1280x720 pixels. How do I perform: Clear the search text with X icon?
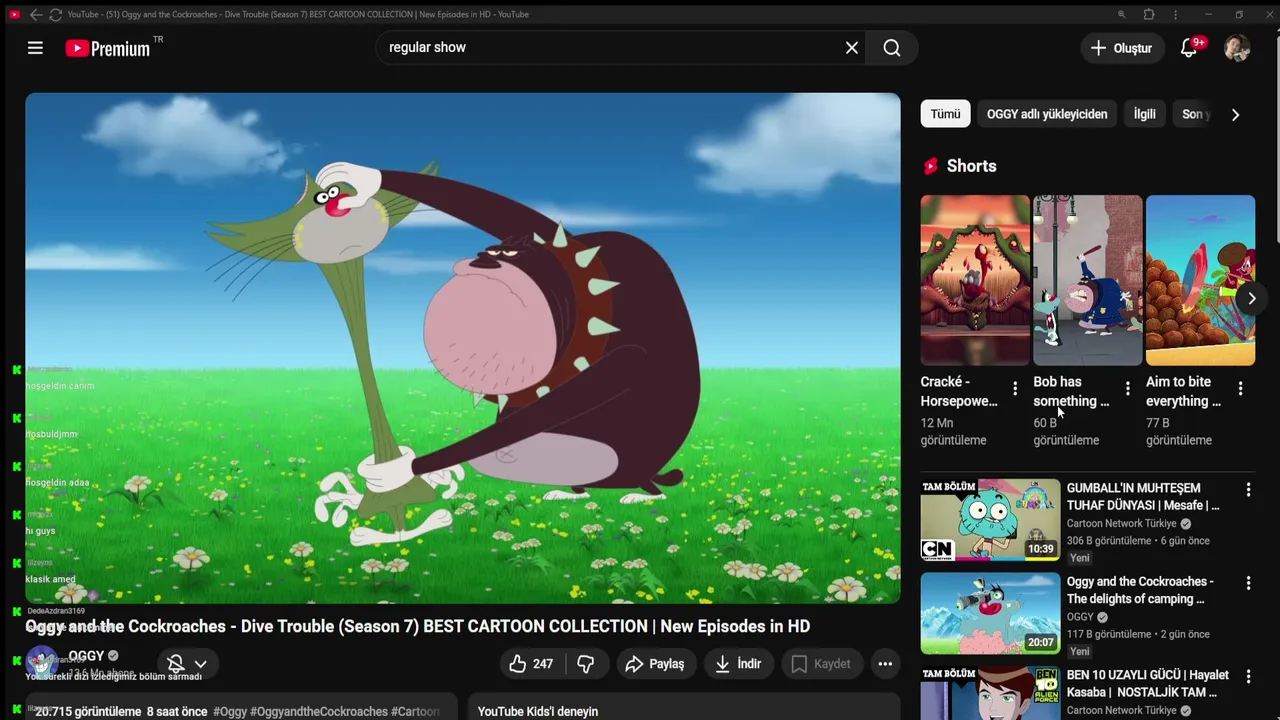coord(852,48)
